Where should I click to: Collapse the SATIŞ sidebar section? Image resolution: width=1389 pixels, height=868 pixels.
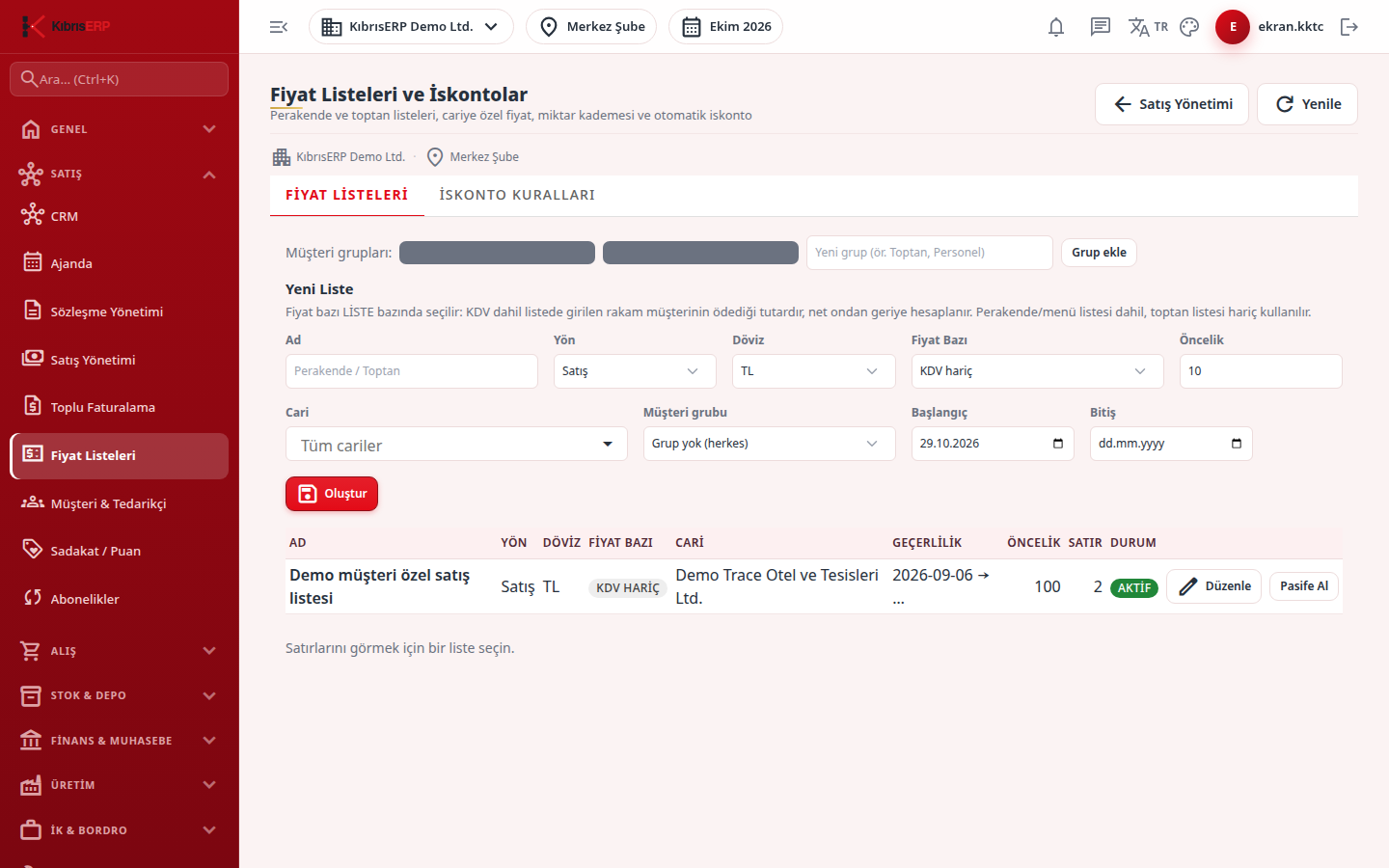[120, 174]
